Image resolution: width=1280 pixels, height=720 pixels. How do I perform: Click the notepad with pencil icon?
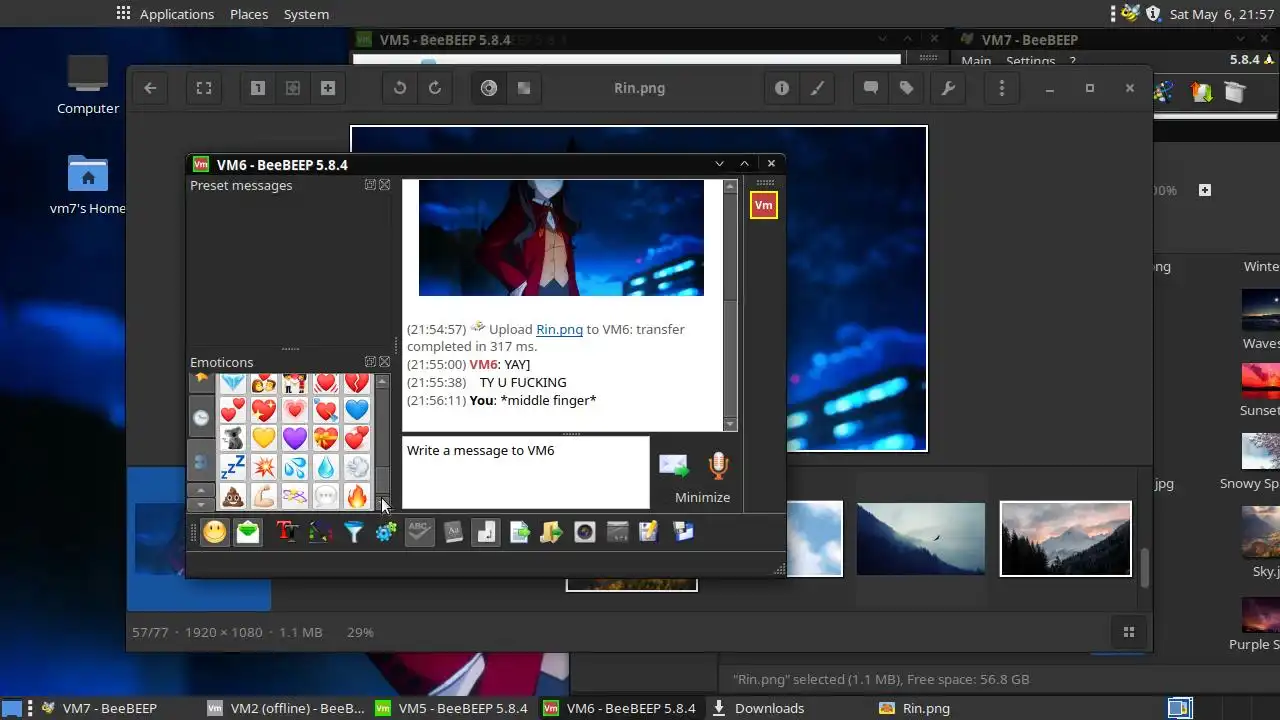(x=649, y=532)
